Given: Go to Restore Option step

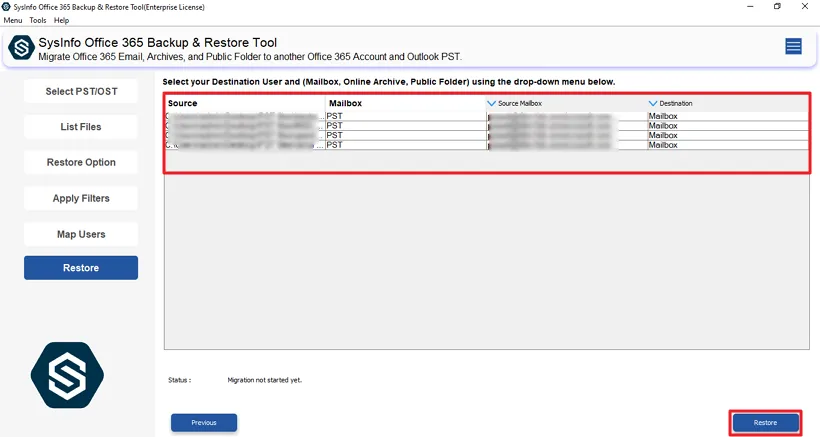Looking at the screenshot, I should 81,163.
